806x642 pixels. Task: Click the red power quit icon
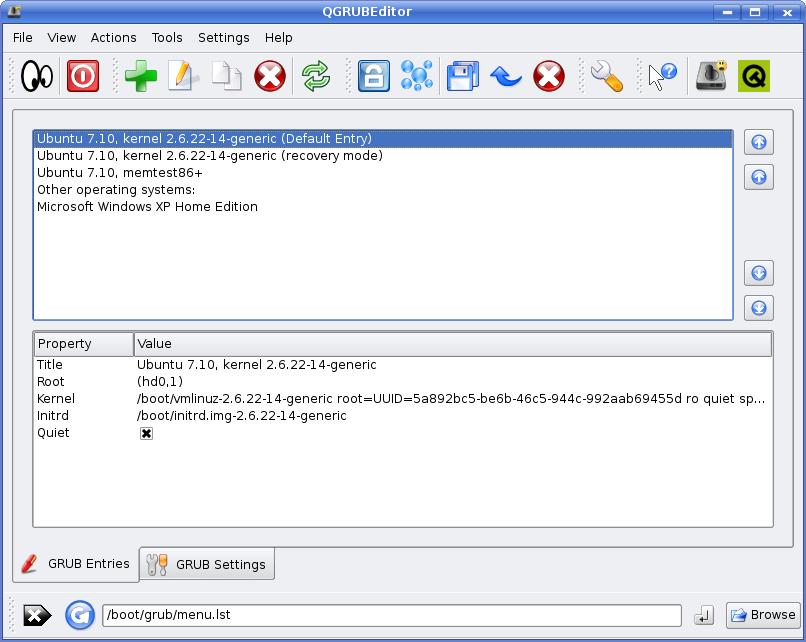click(x=83, y=77)
